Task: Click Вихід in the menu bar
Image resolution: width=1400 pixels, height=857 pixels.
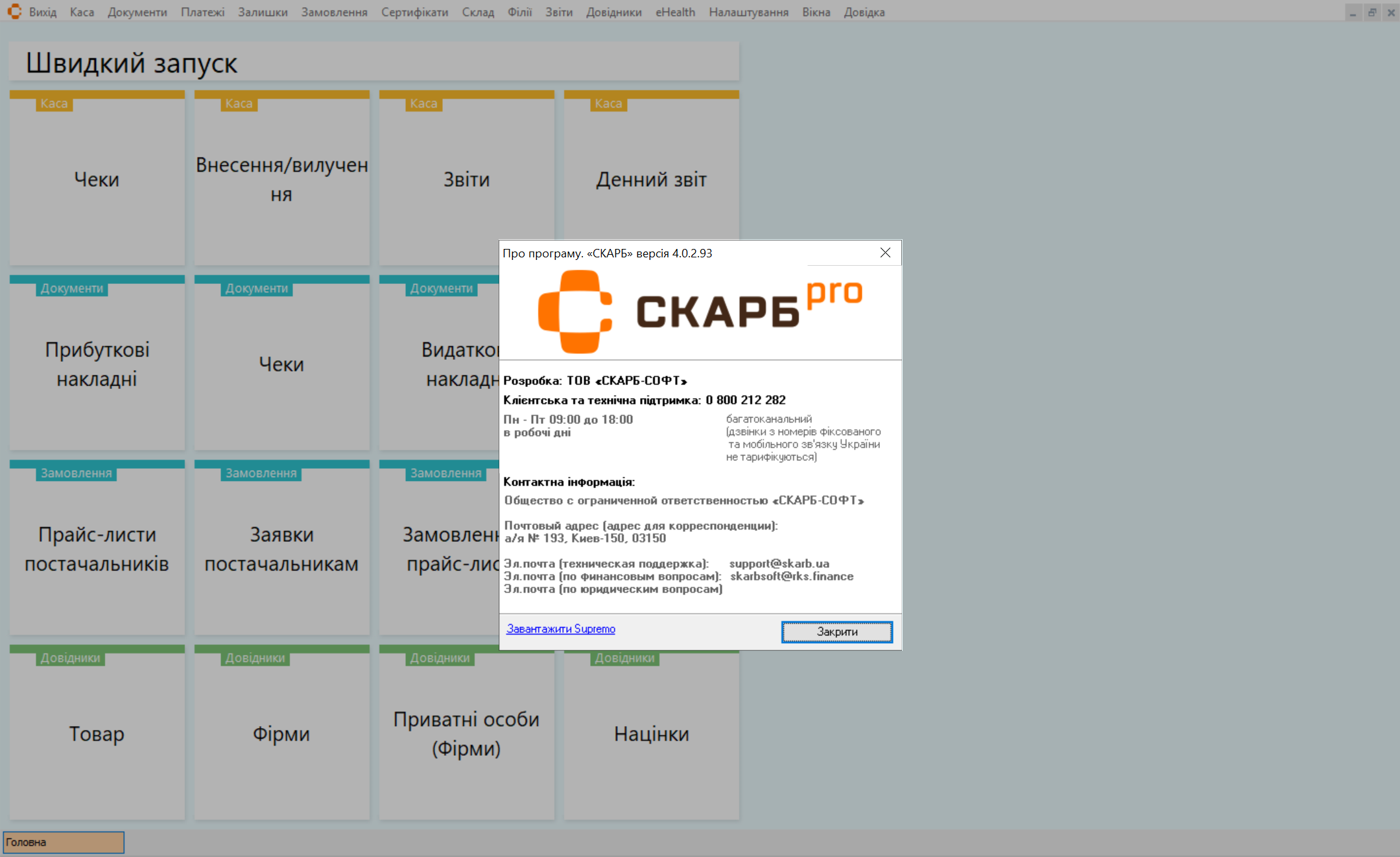Action: pyautogui.click(x=43, y=12)
